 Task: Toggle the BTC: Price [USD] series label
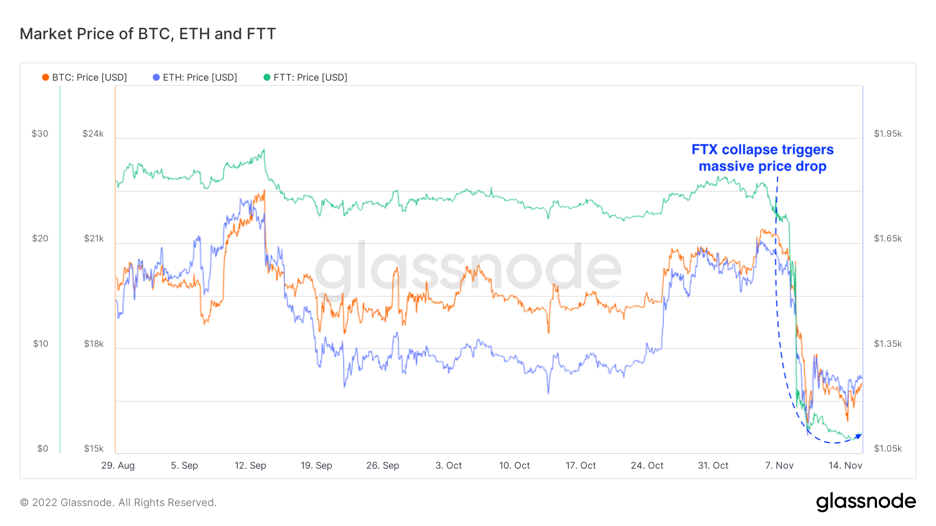click(x=90, y=77)
